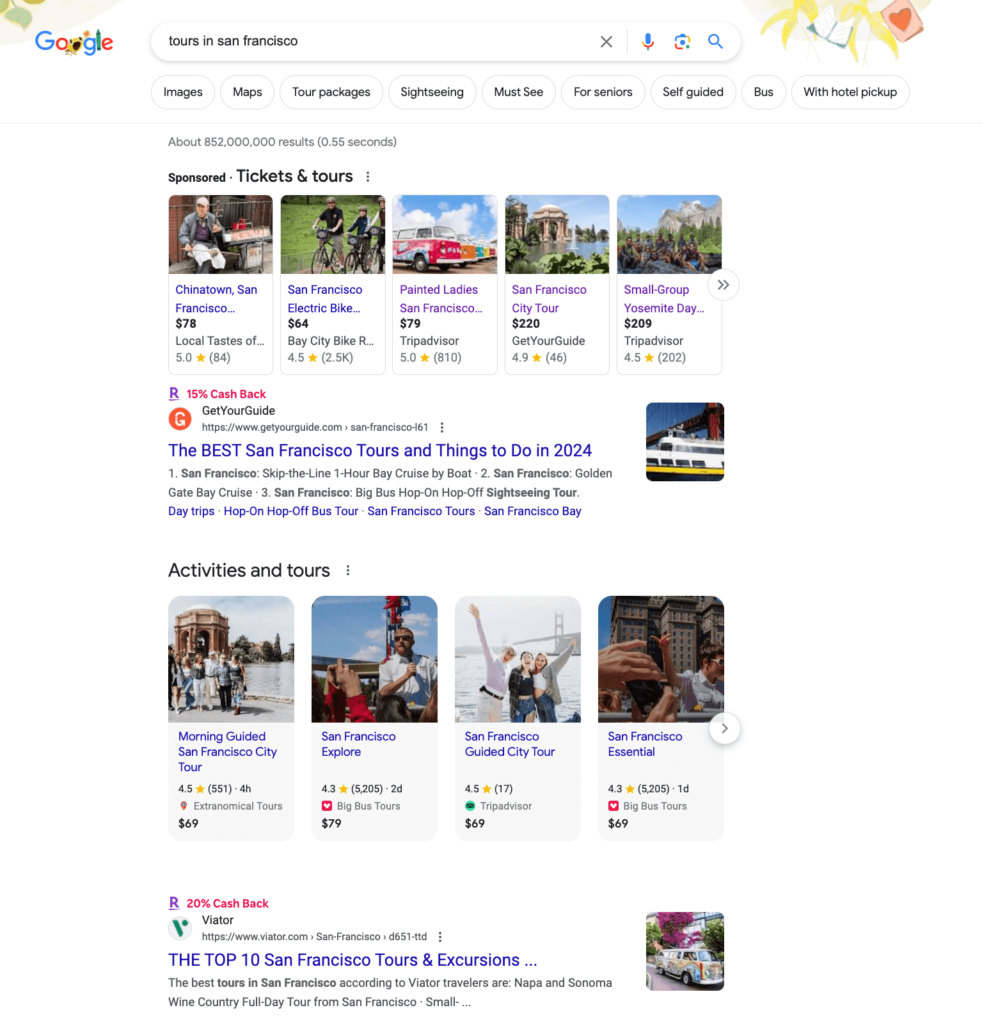Viewport: 982px width, 1024px height.
Task: Open The BEST San Francisco Tours result
Action: click(380, 451)
